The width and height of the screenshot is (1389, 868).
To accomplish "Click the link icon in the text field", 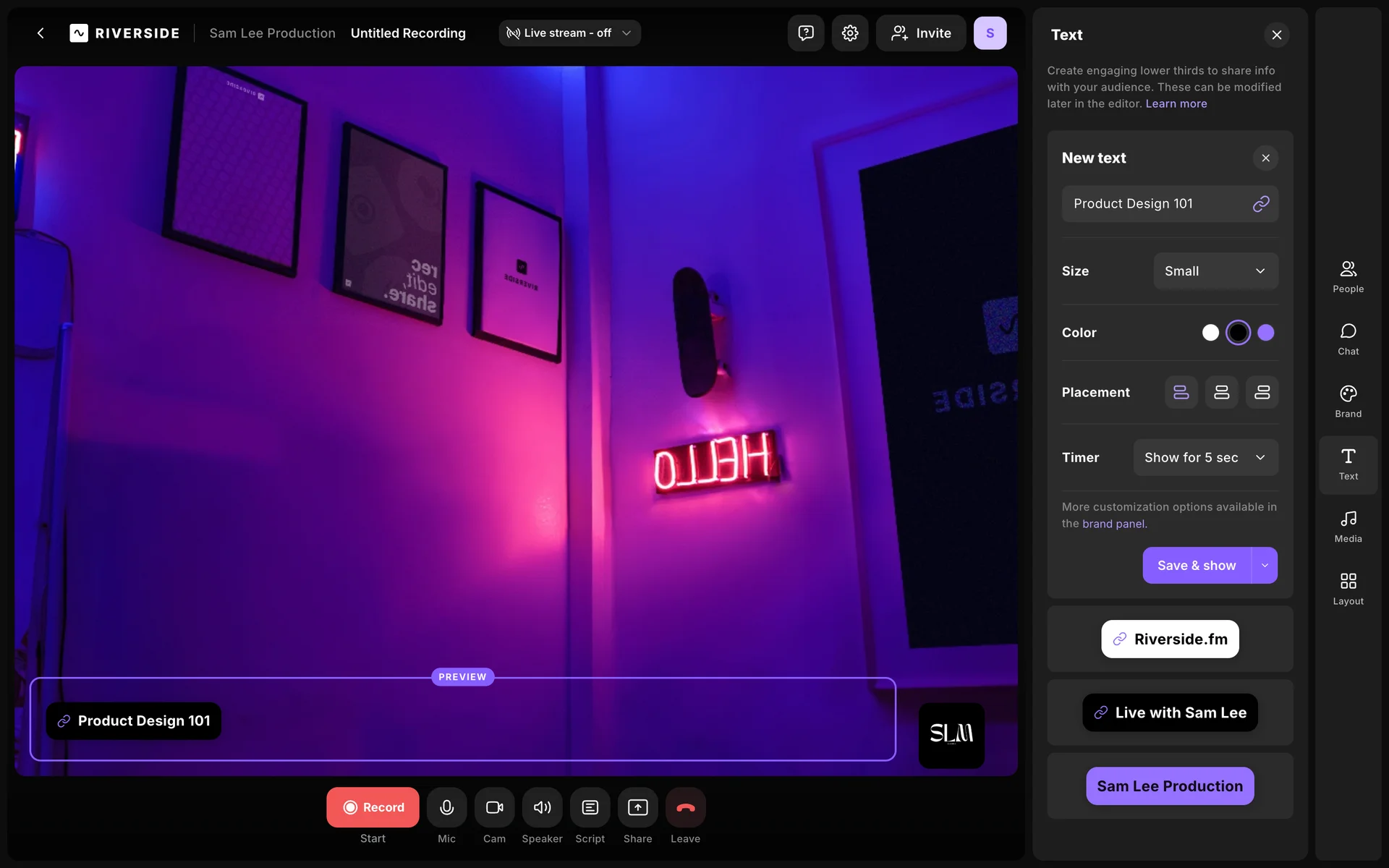I will (1260, 204).
